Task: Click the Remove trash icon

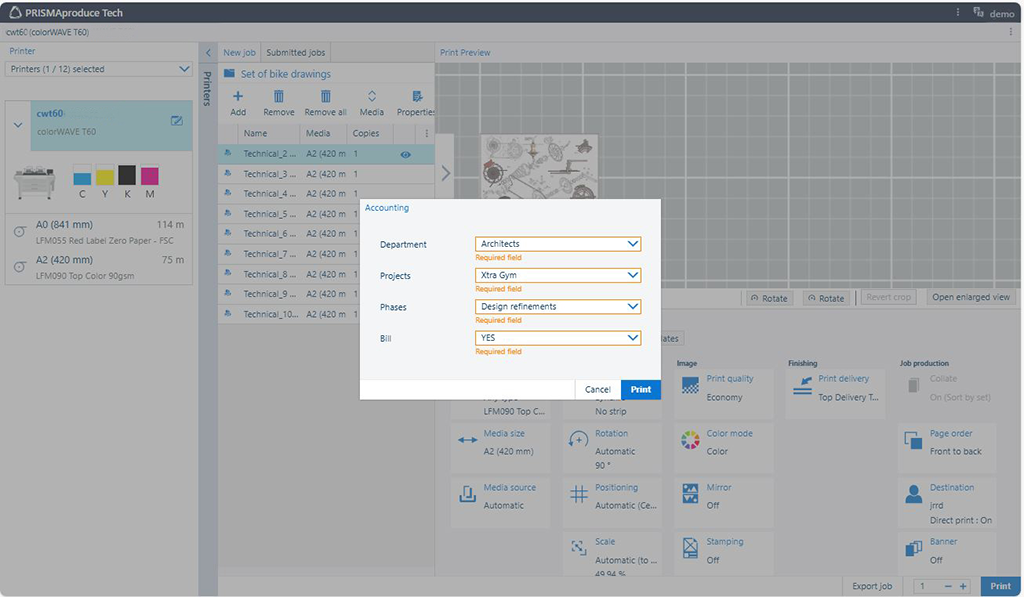Action: pyautogui.click(x=278, y=97)
